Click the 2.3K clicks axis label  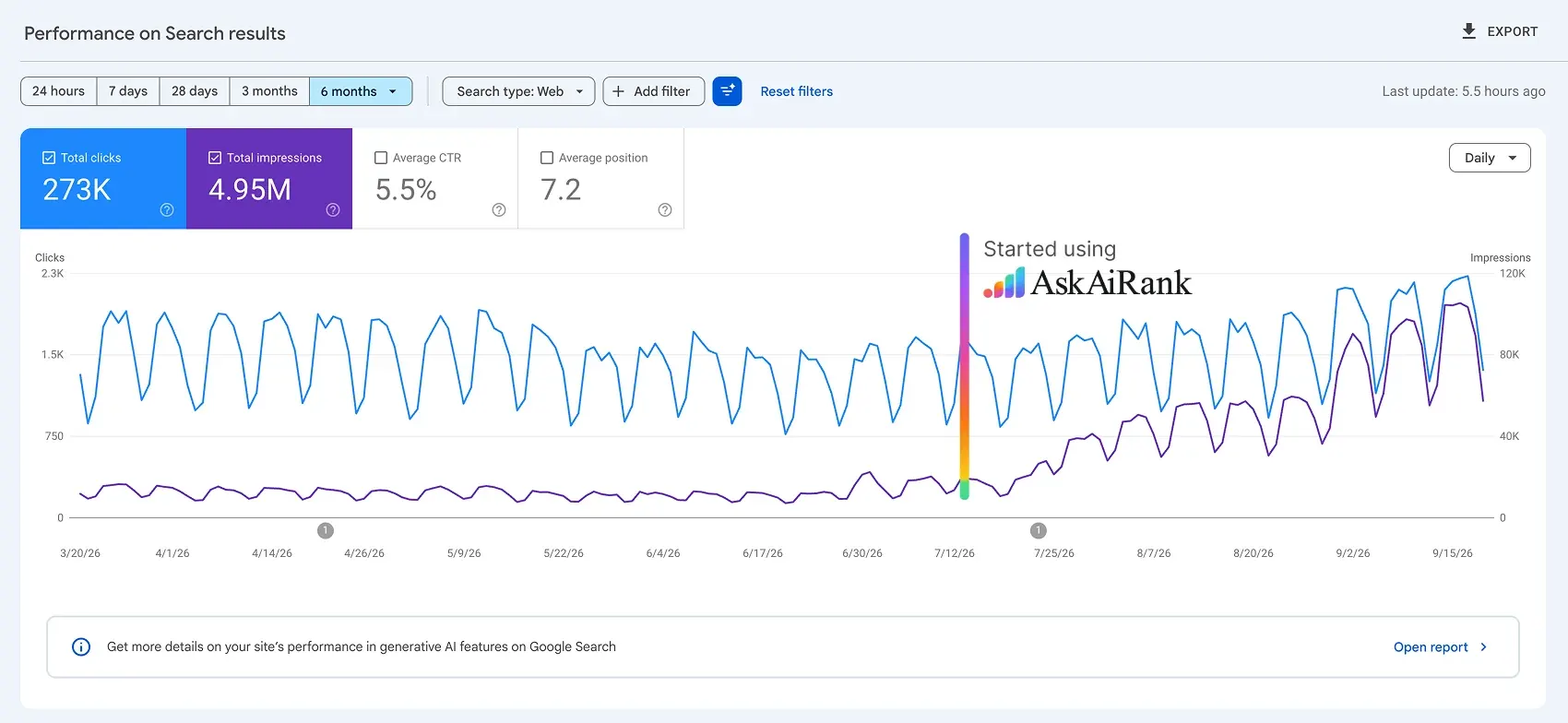coord(53,274)
